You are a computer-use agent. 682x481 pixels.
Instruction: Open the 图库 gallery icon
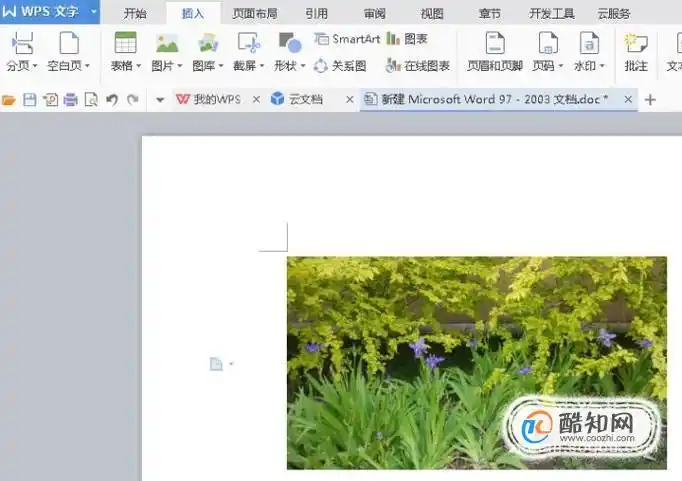click(208, 43)
